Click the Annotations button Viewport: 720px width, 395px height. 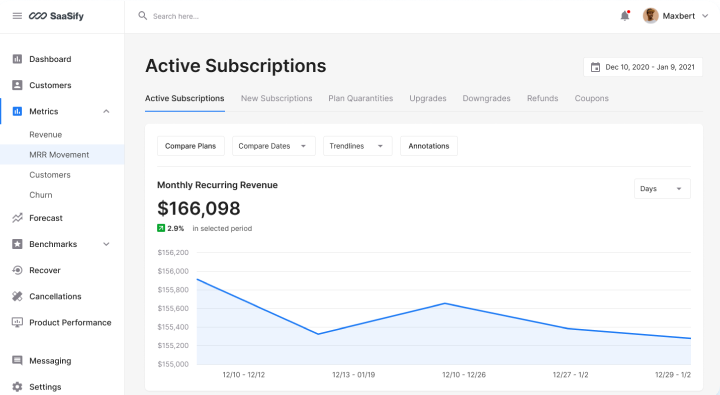click(429, 146)
